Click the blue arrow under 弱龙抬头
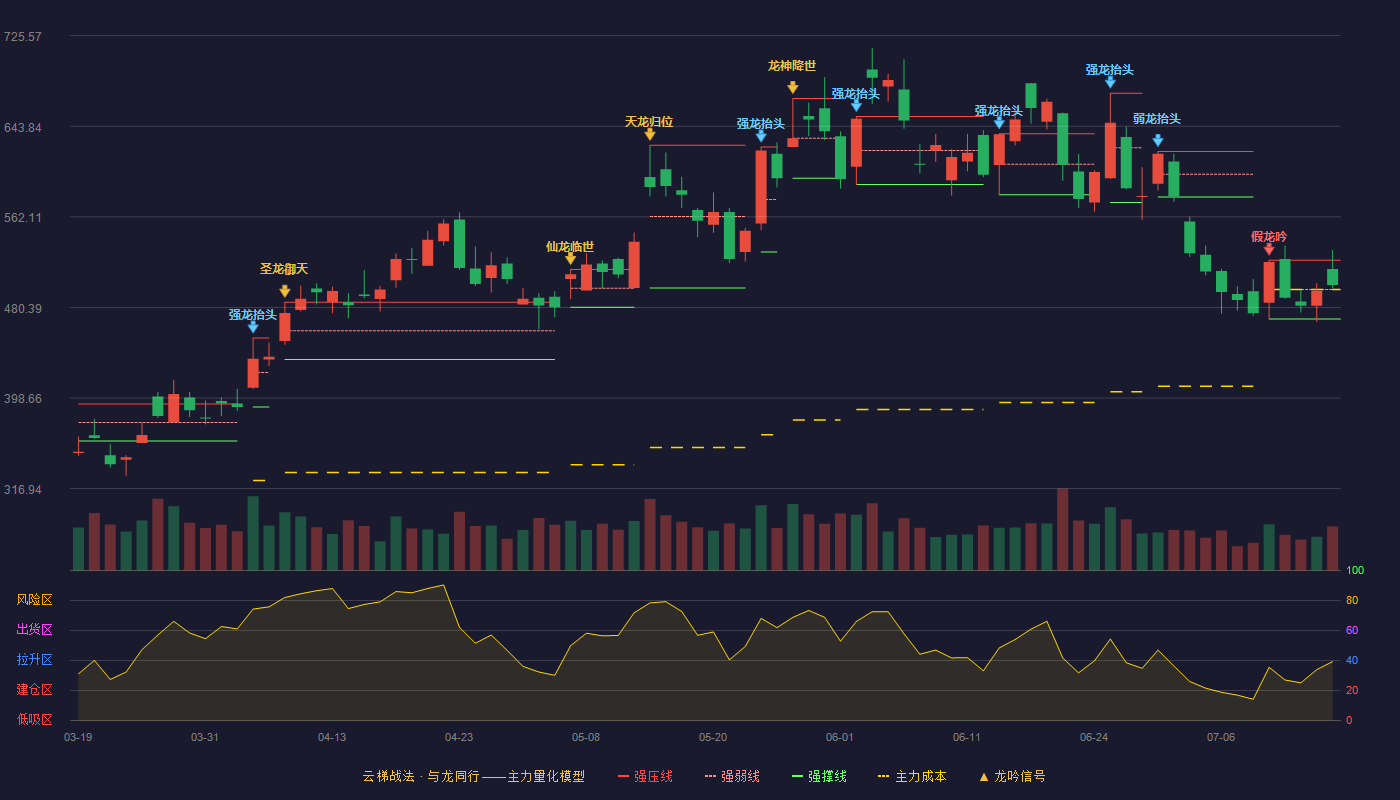 click(1158, 141)
